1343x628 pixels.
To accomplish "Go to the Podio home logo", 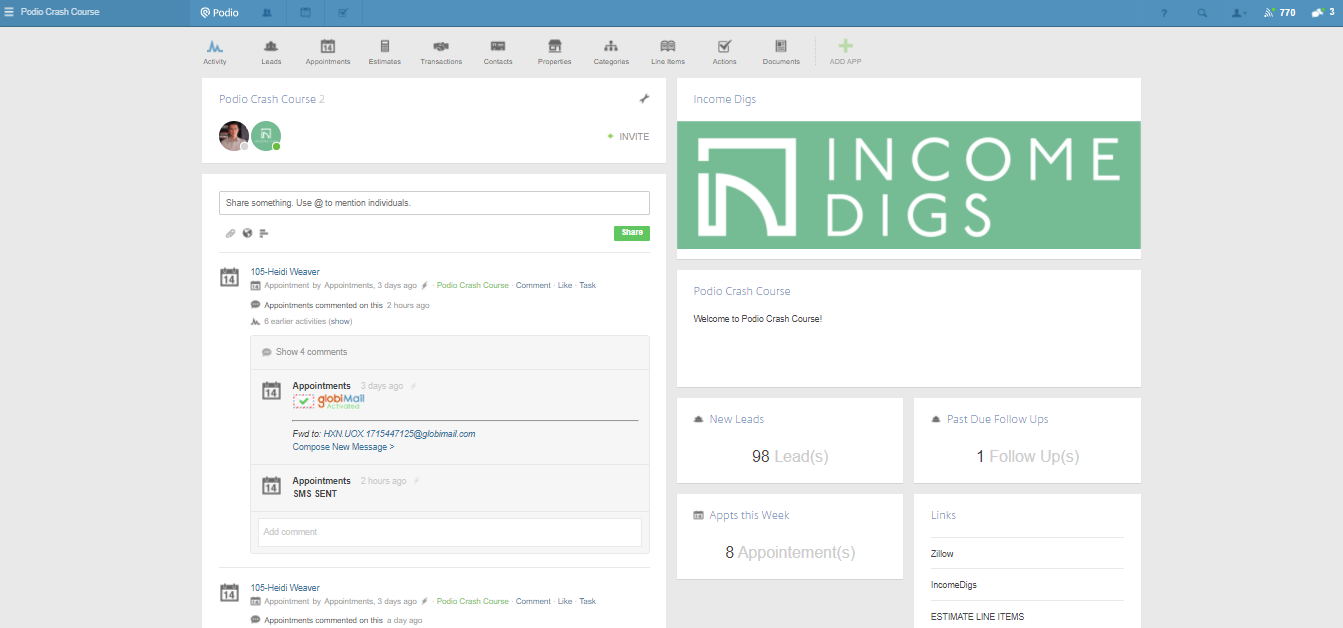I will [x=219, y=13].
